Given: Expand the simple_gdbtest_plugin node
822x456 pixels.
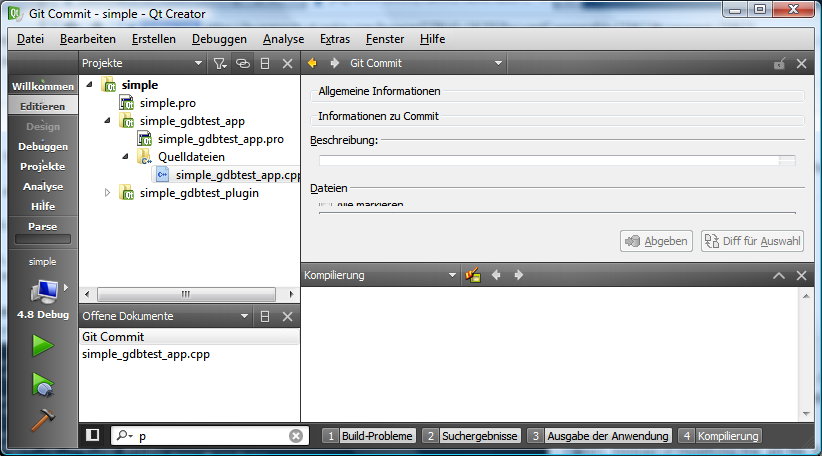Looking at the screenshot, I should coord(107,193).
